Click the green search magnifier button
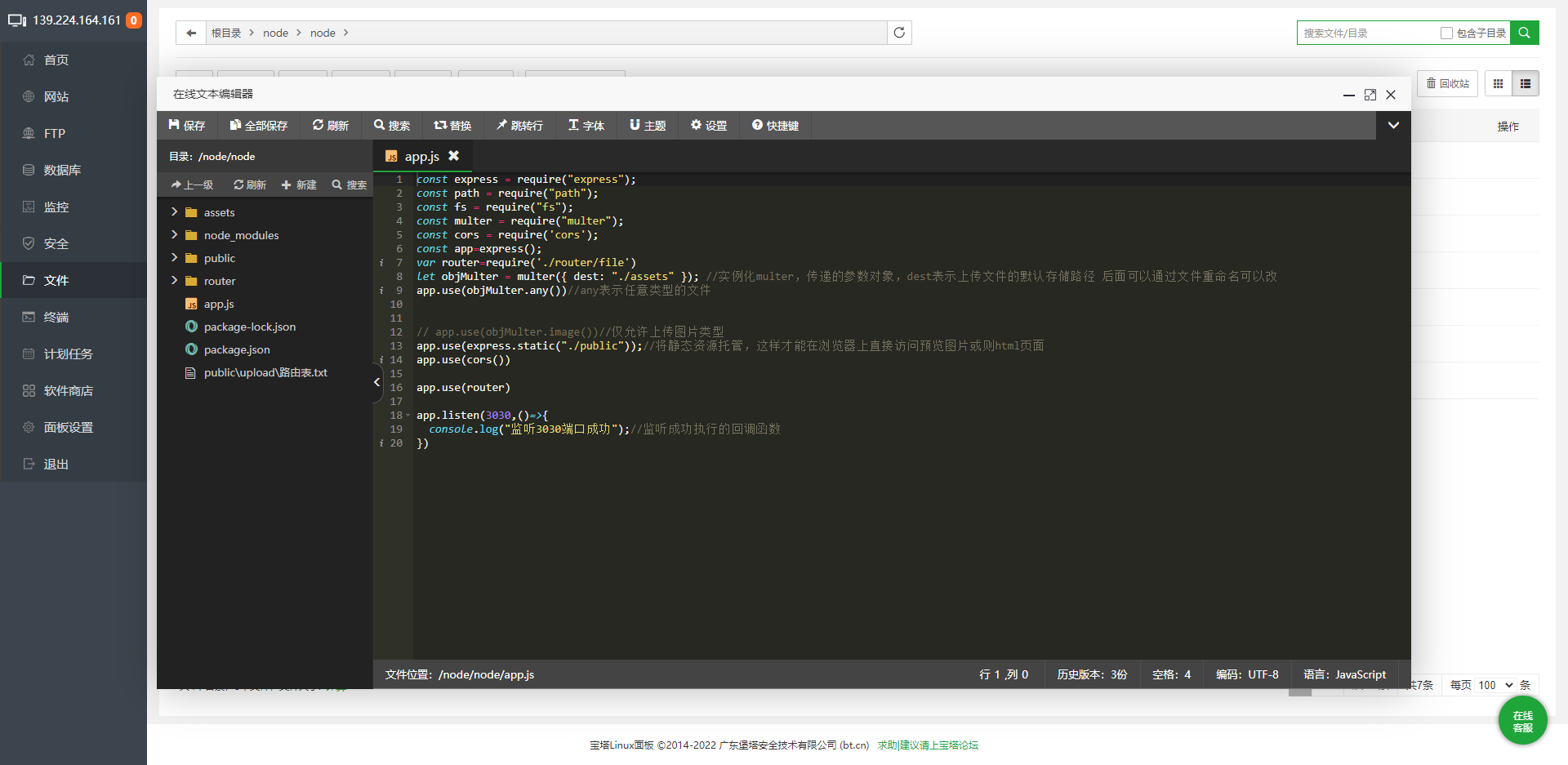1568x765 pixels. point(1524,33)
